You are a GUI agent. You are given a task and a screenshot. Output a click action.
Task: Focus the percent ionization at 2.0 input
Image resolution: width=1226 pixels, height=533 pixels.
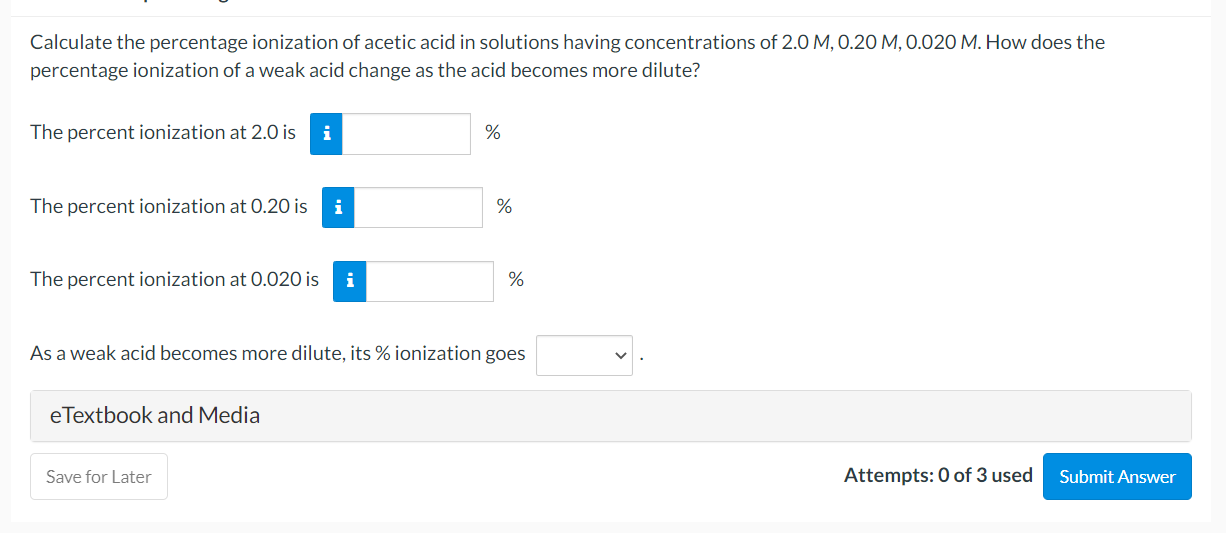coord(406,133)
